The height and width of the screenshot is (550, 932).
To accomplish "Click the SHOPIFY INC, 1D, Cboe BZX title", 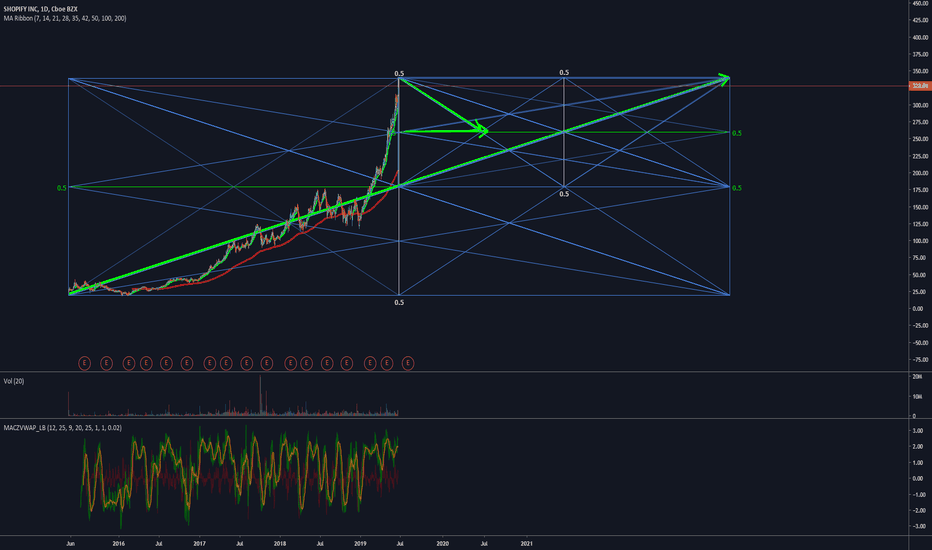I will tap(40, 9).
